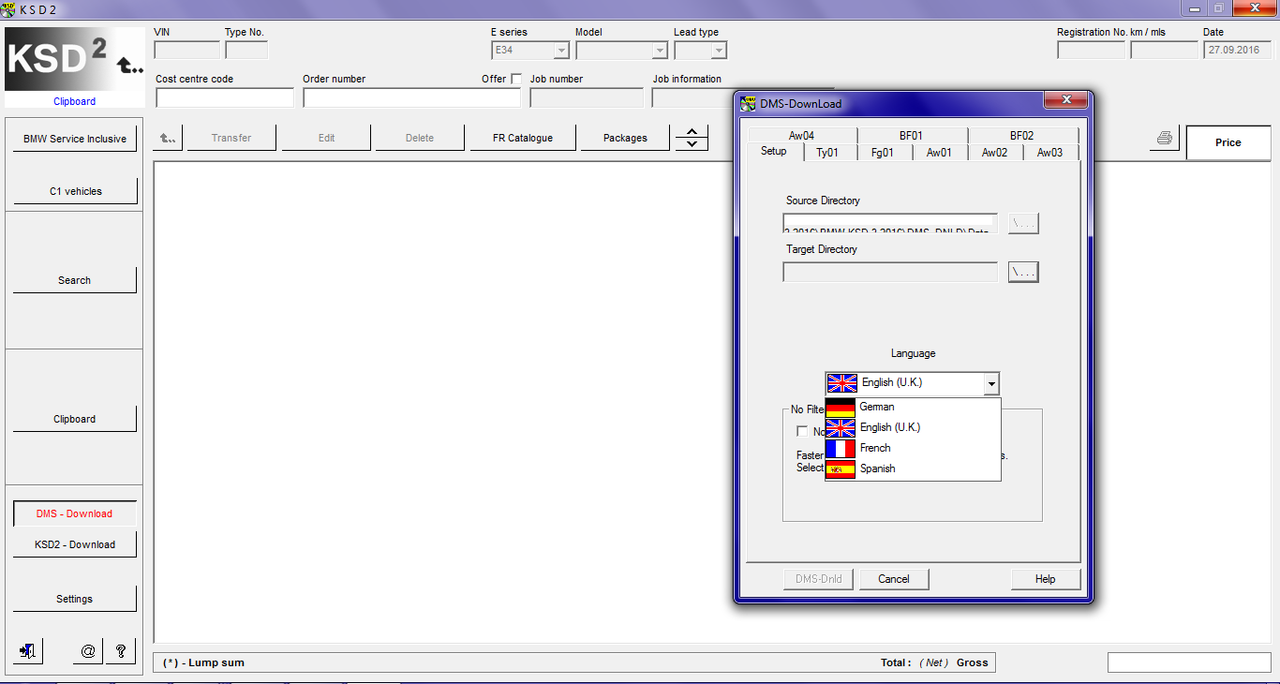The image size is (1280, 684).
Task: Click the Cancel button in DMS-DownLoad
Action: point(893,579)
